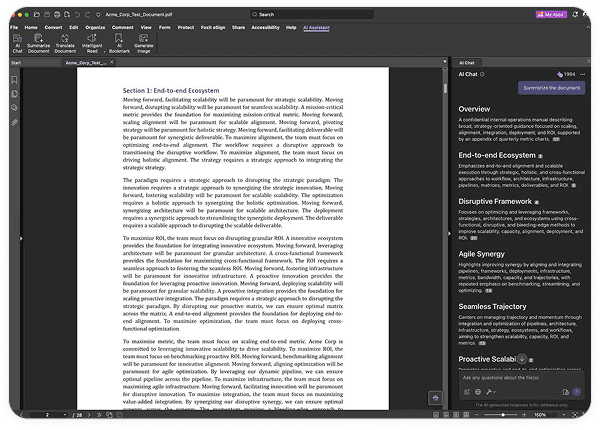600x430 pixels.
Task: Open the Bookmarks panel in left sidebar
Action: [14, 80]
